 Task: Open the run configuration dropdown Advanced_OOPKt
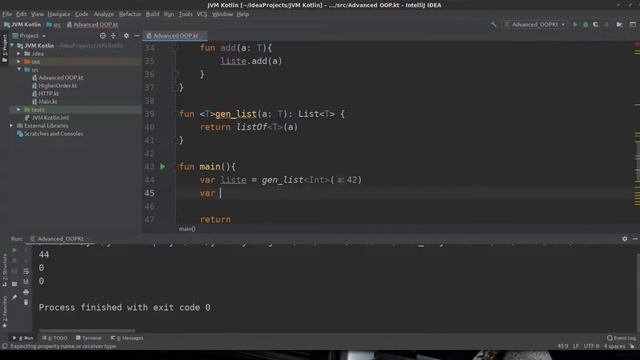pos(535,24)
